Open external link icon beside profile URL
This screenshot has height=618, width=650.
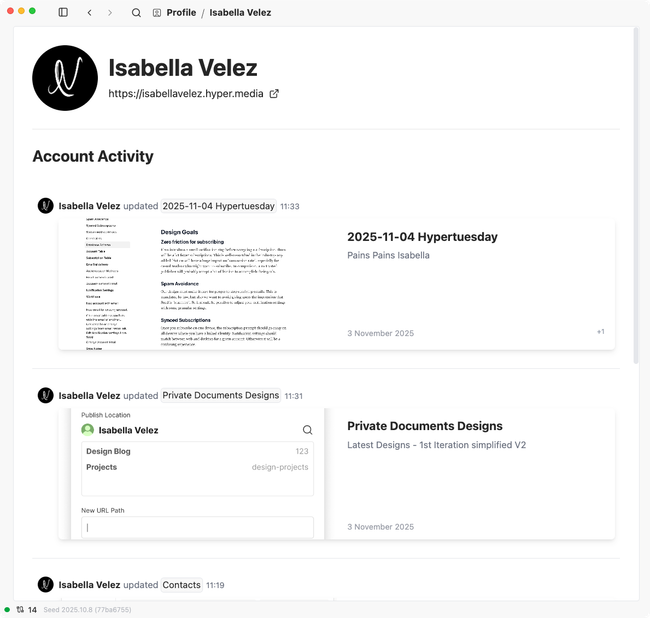tap(275, 94)
